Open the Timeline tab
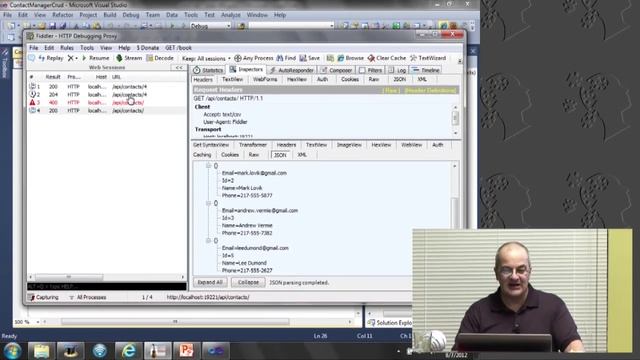640x360 pixels. pos(425,70)
